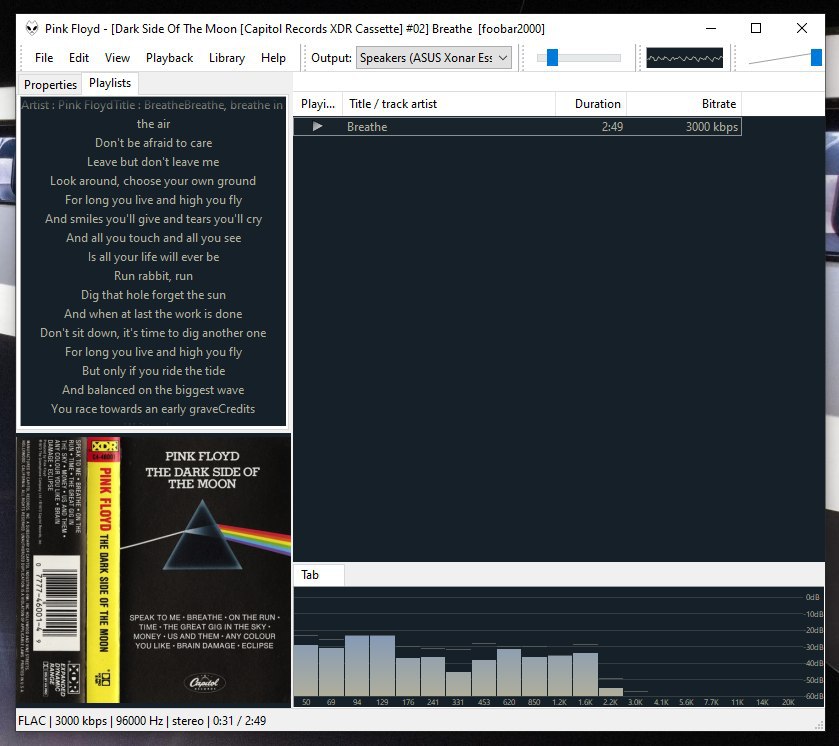Click the seek bar slider handle
Image resolution: width=839 pixels, height=746 pixels.
[x=552, y=57]
